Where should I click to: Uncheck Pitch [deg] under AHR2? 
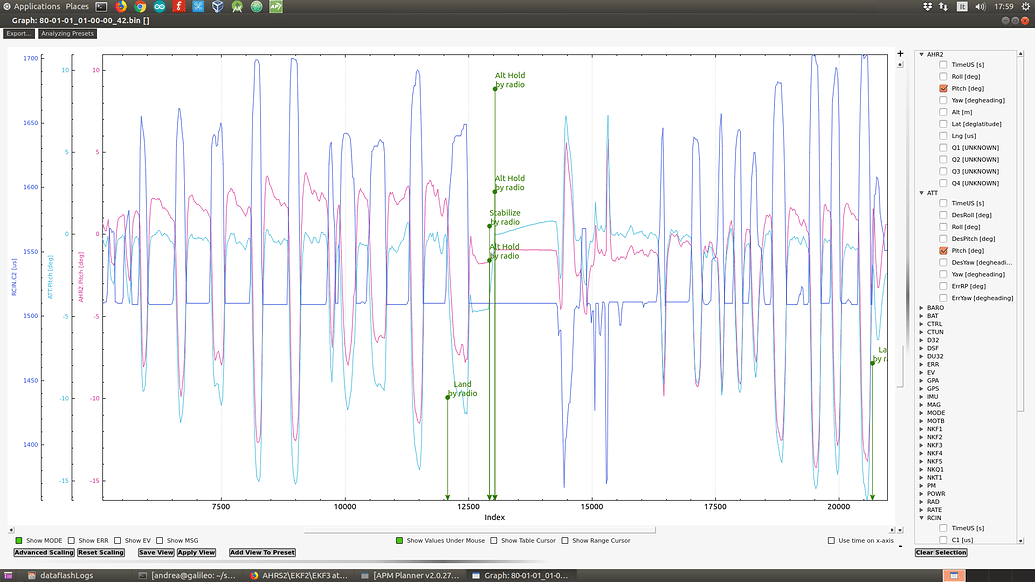[941, 87]
